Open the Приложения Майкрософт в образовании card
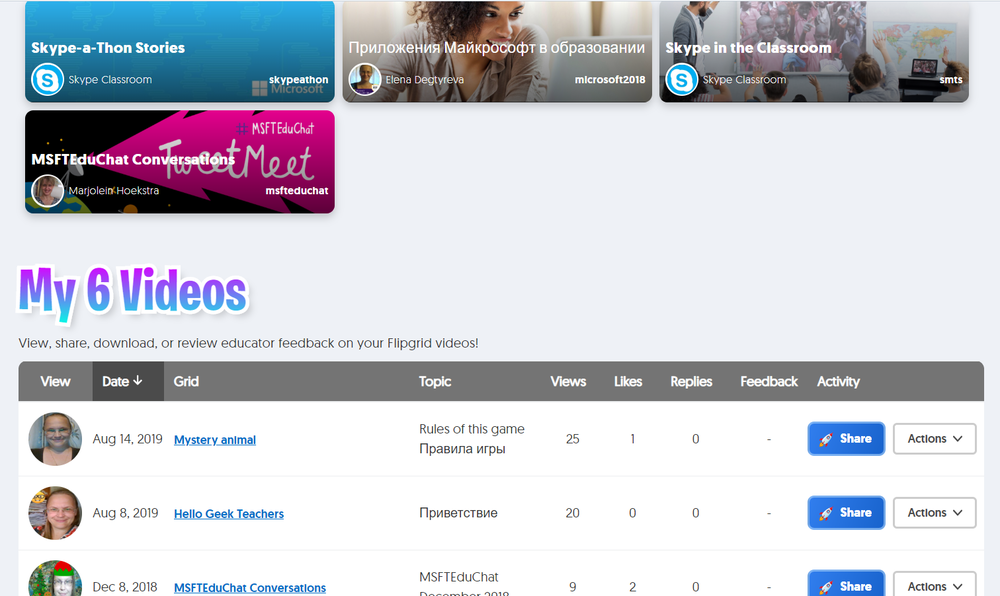1000x596 pixels. pos(497,51)
